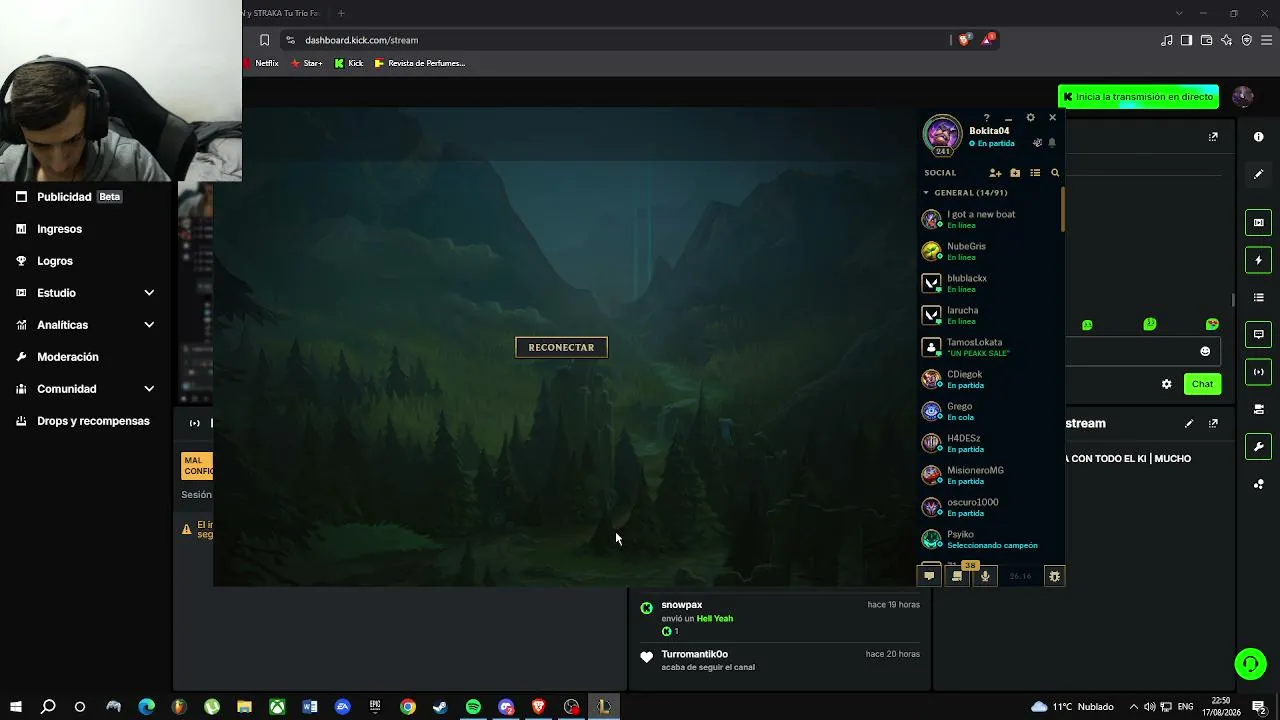The height and width of the screenshot is (720, 1280).
Task: Select friend H4DESz
Action: [990, 443]
